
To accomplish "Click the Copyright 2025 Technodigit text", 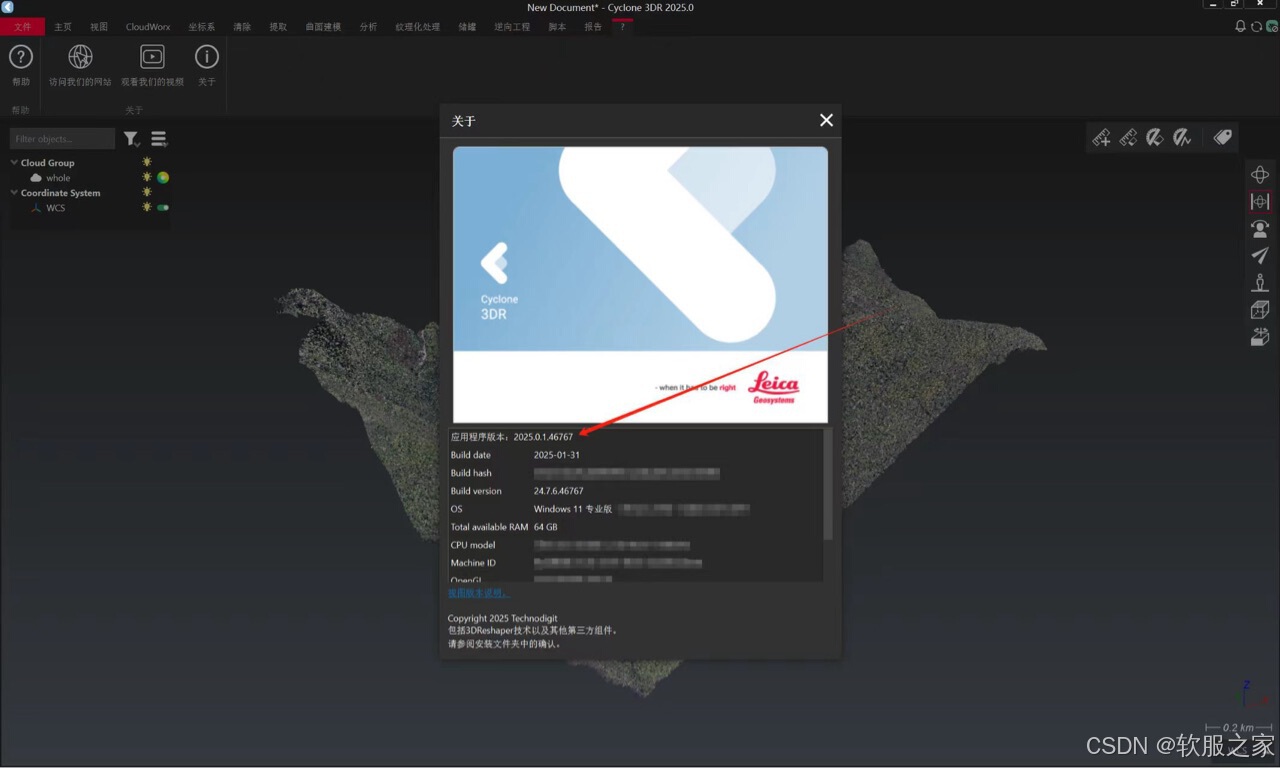I will click(x=503, y=618).
